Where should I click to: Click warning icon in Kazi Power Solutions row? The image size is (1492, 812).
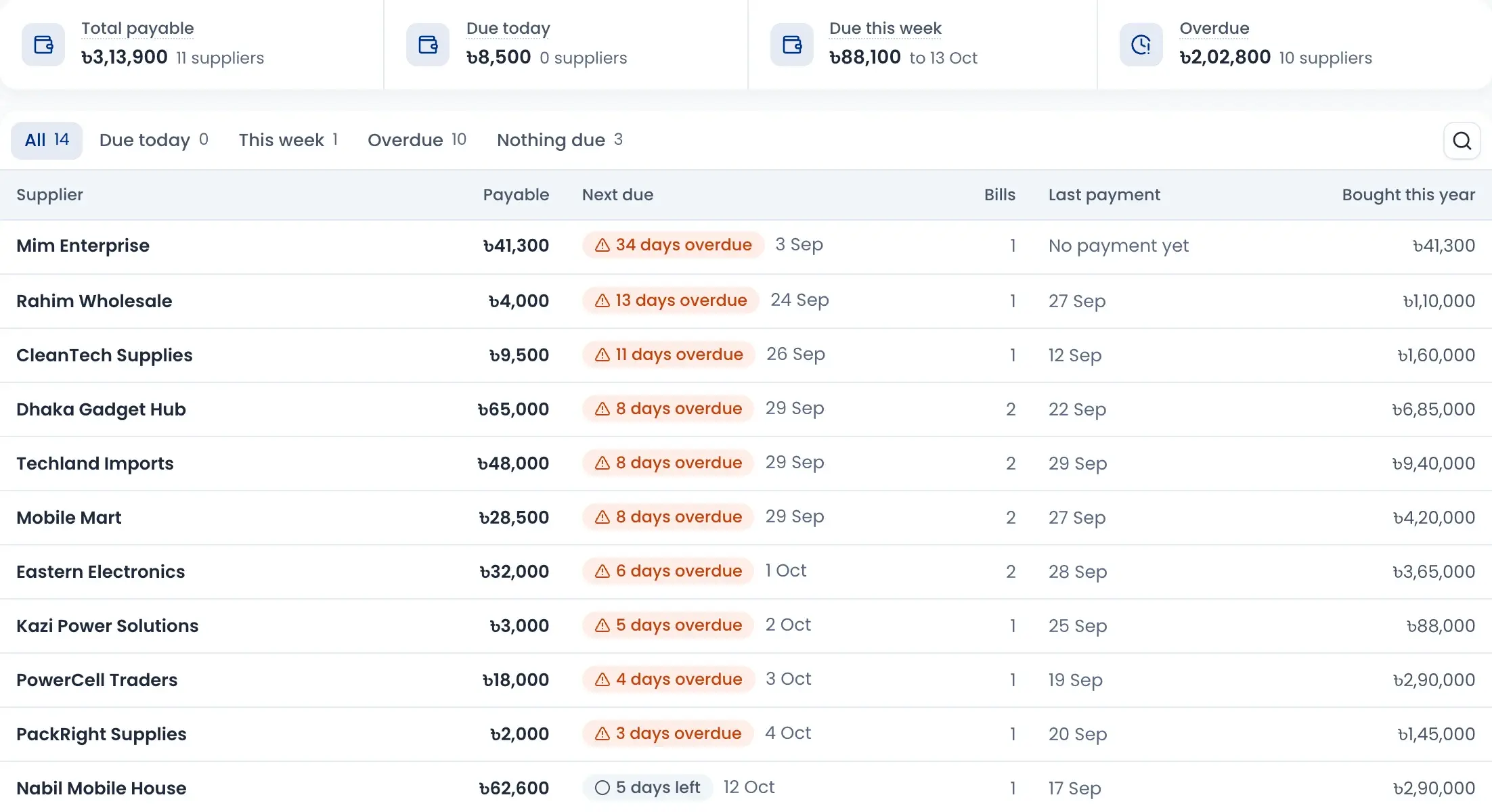(x=602, y=625)
